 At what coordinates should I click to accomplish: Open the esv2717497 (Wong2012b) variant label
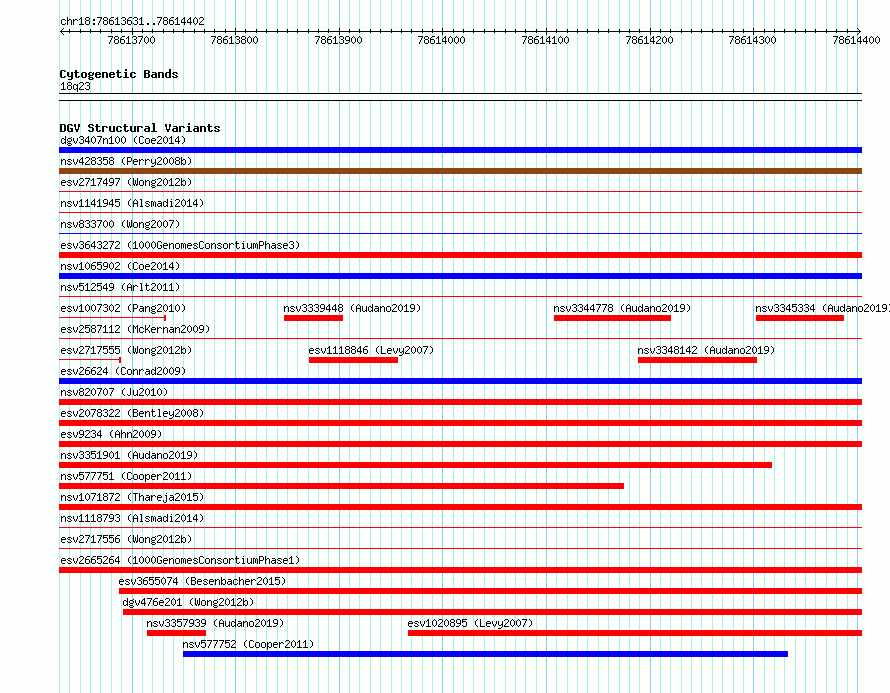click(x=126, y=182)
